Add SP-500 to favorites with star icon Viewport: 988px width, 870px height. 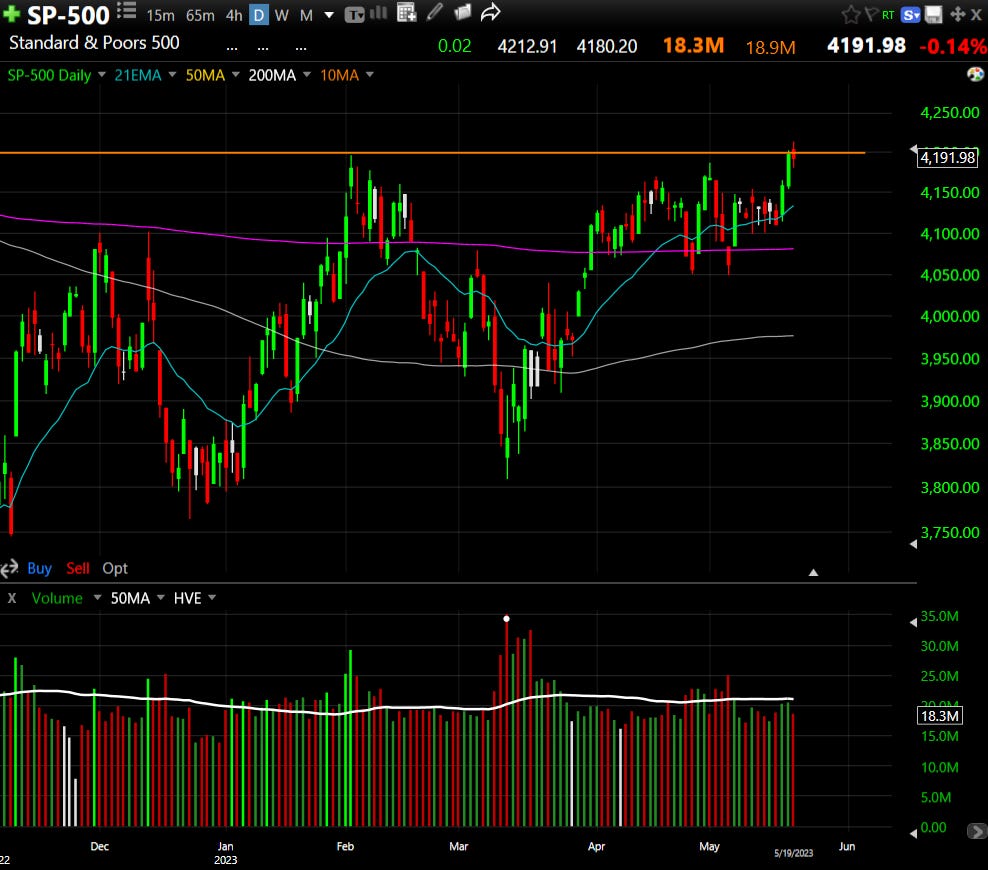coord(851,14)
